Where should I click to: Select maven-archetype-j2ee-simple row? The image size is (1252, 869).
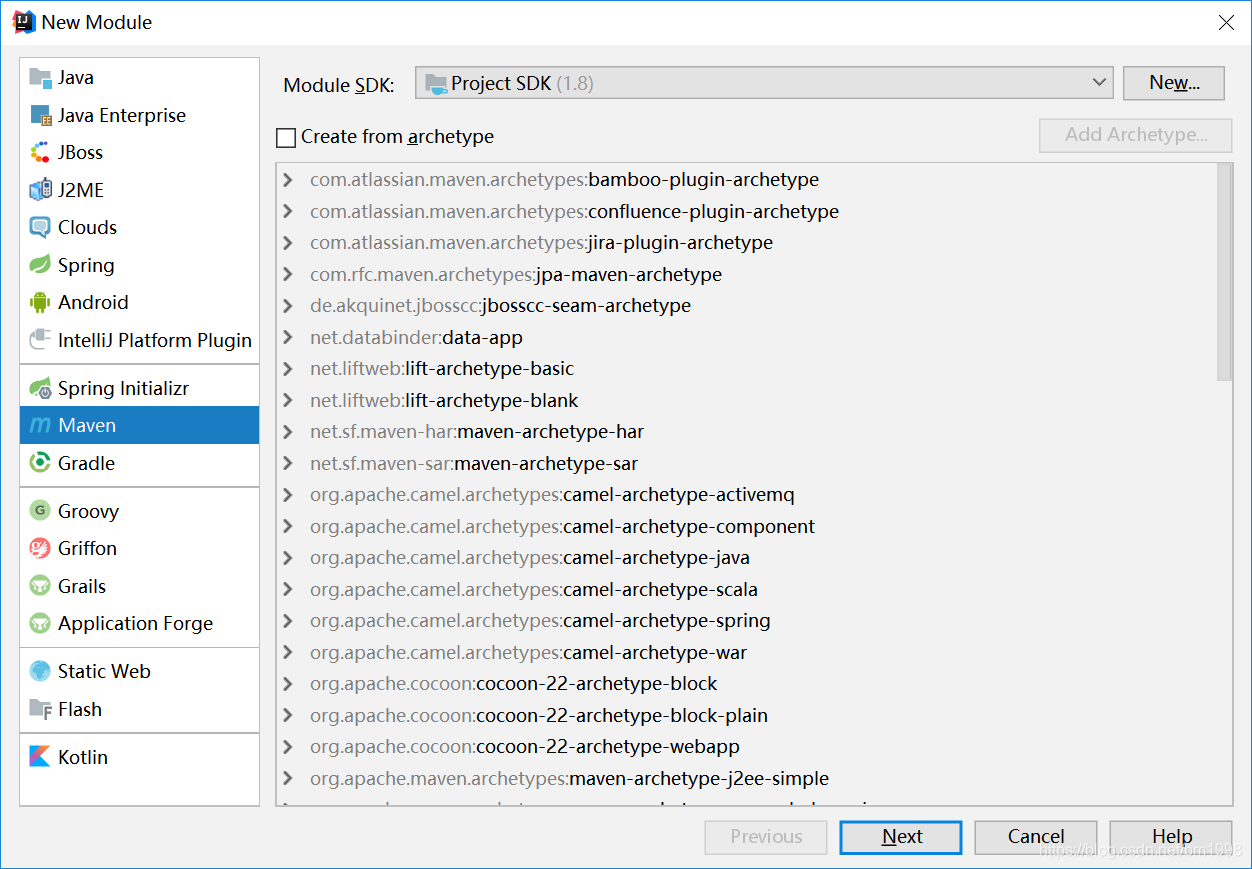click(747, 779)
